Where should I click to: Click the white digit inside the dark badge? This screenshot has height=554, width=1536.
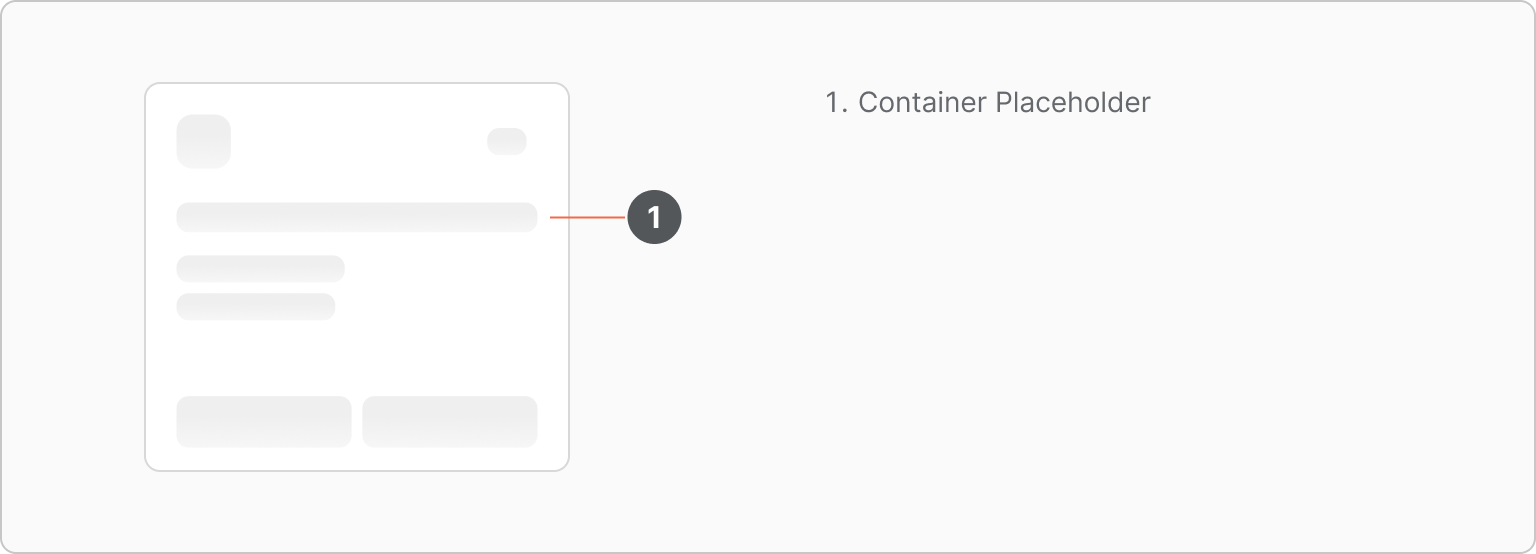coord(654,217)
